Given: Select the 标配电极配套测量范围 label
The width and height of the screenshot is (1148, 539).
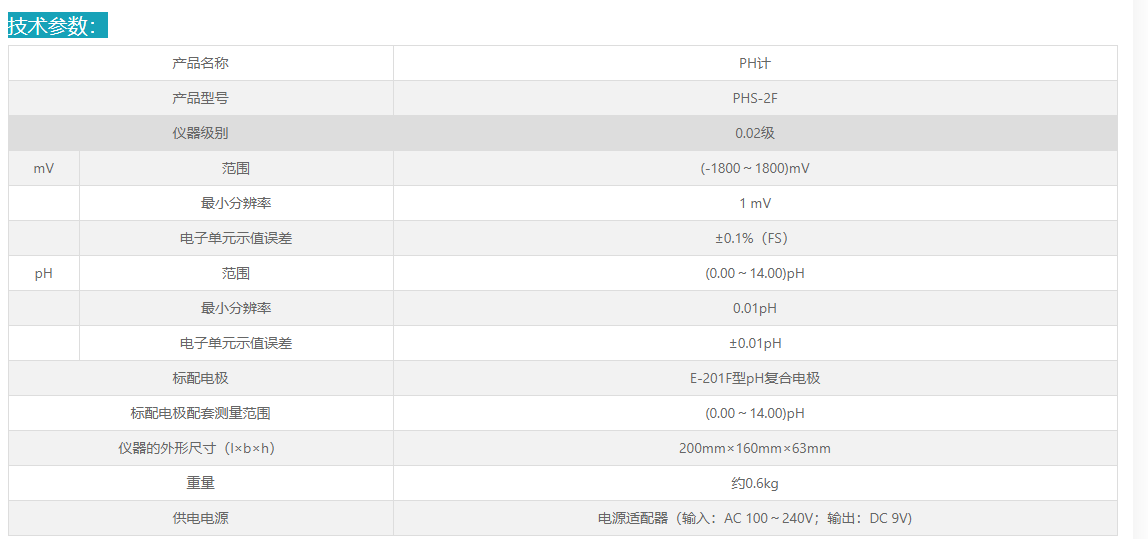Looking at the screenshot, I should [x=200, y=413].
